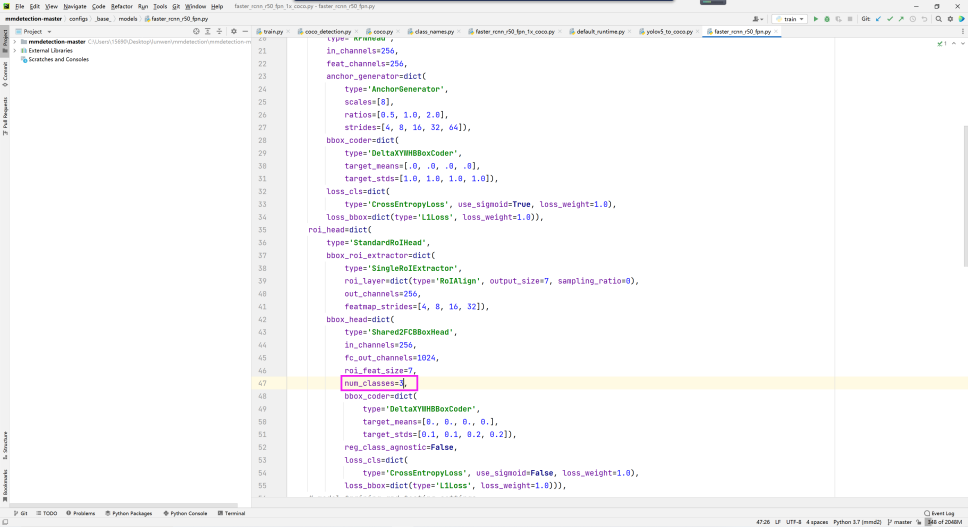The width and height of the screenshot is (968, 527).
Task: Expand External Libraries node
Action: click(x=15, y=51)
